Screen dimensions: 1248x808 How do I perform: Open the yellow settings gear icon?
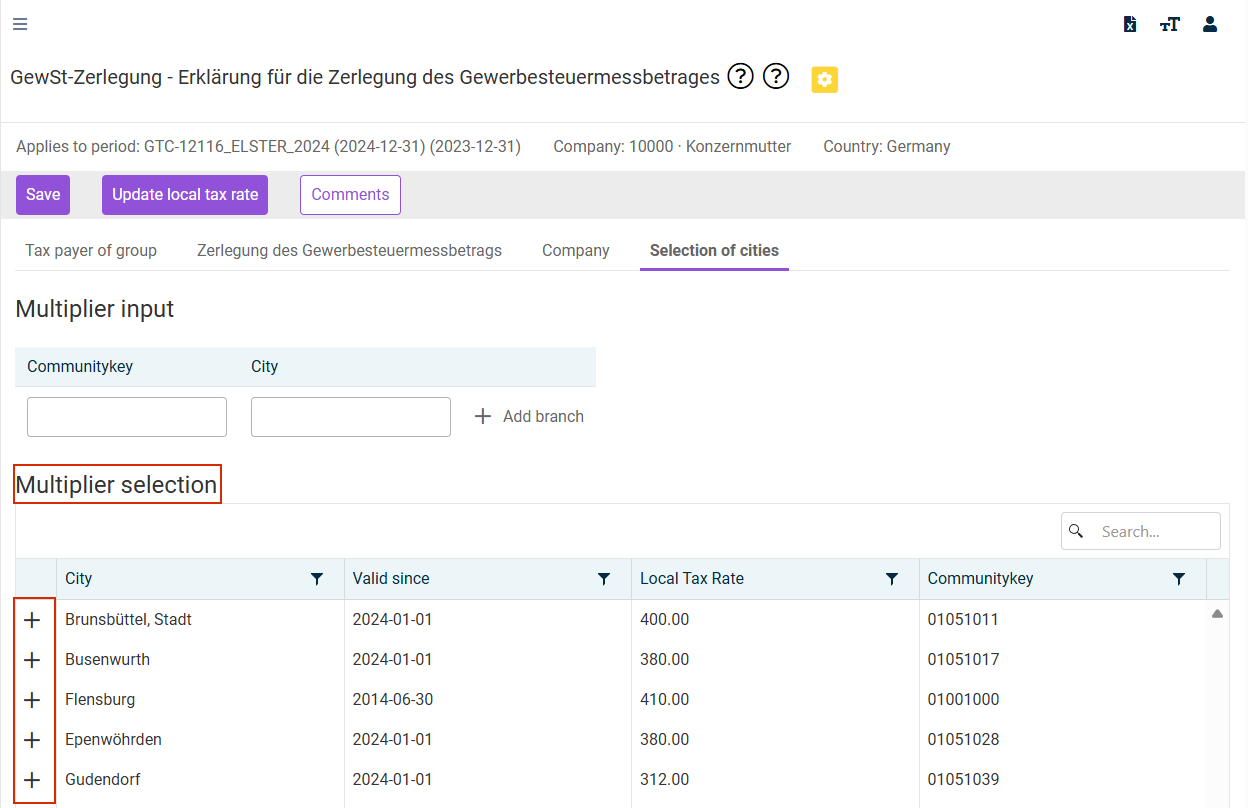click(824, 80)
